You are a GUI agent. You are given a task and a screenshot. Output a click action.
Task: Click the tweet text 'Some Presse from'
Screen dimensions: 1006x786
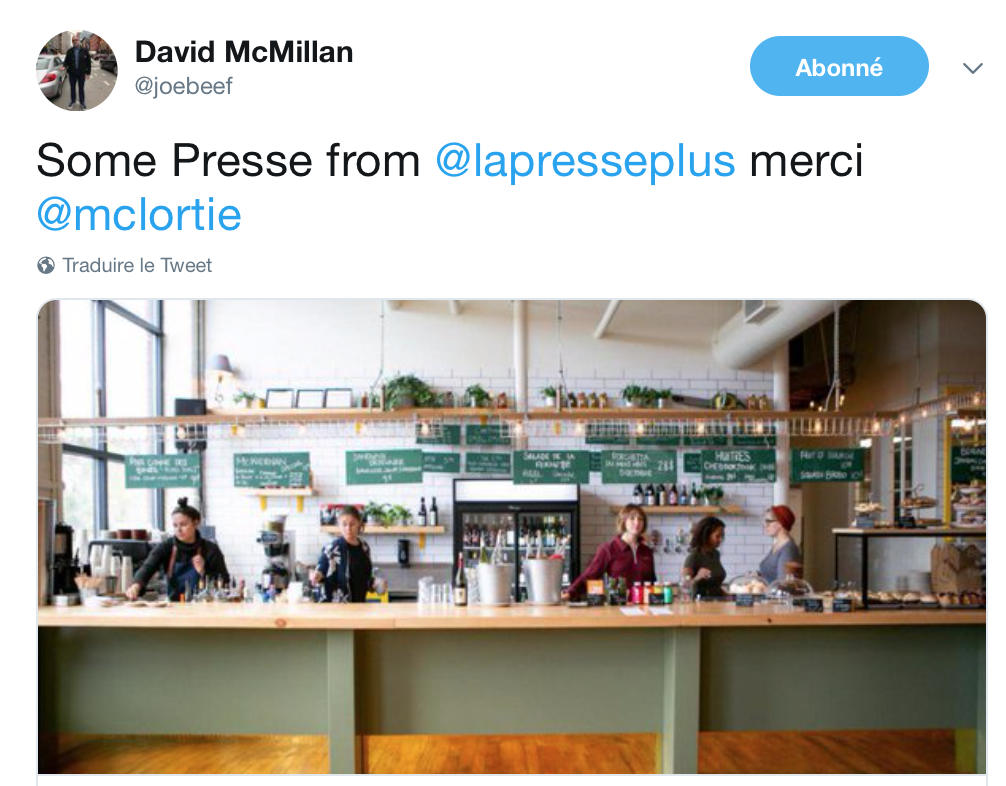[x=228, y=160]
